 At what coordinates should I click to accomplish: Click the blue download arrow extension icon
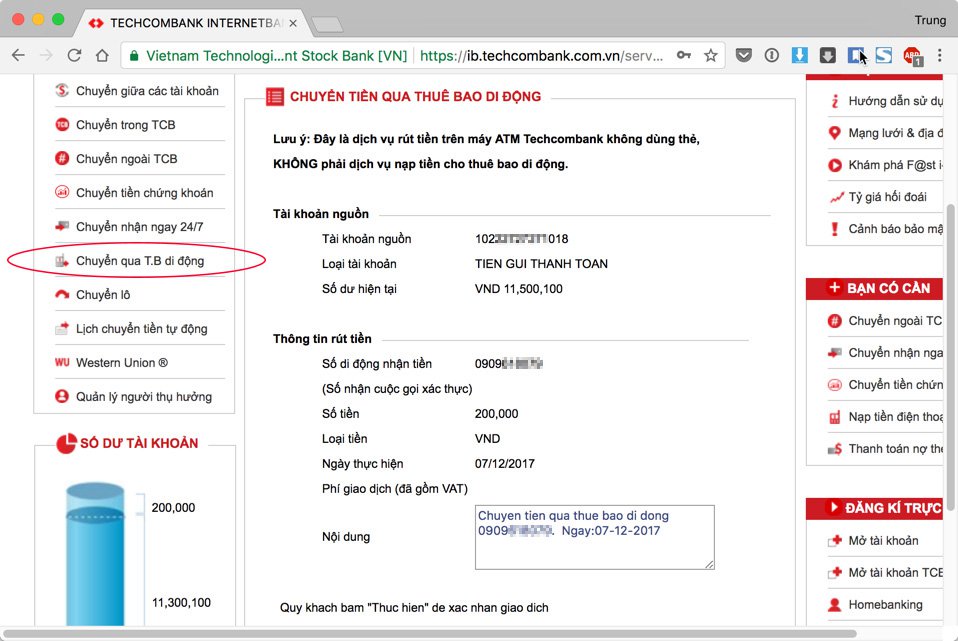(799, 56)
